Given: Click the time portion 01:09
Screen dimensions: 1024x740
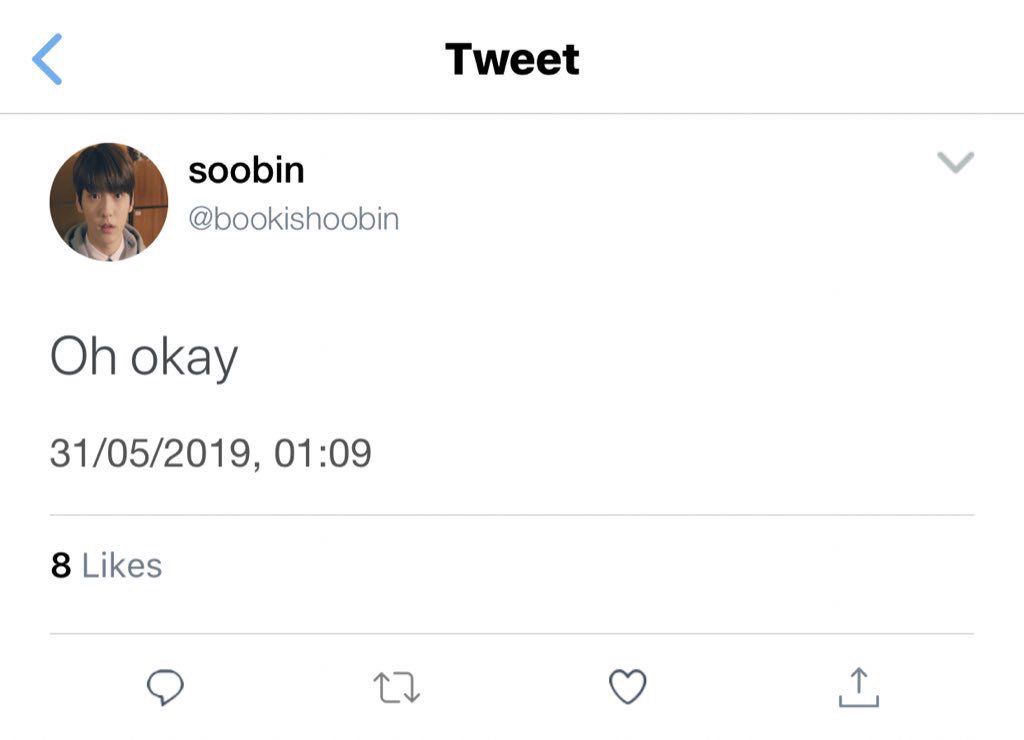Looking at the screenshot, I should click(323, 453).
